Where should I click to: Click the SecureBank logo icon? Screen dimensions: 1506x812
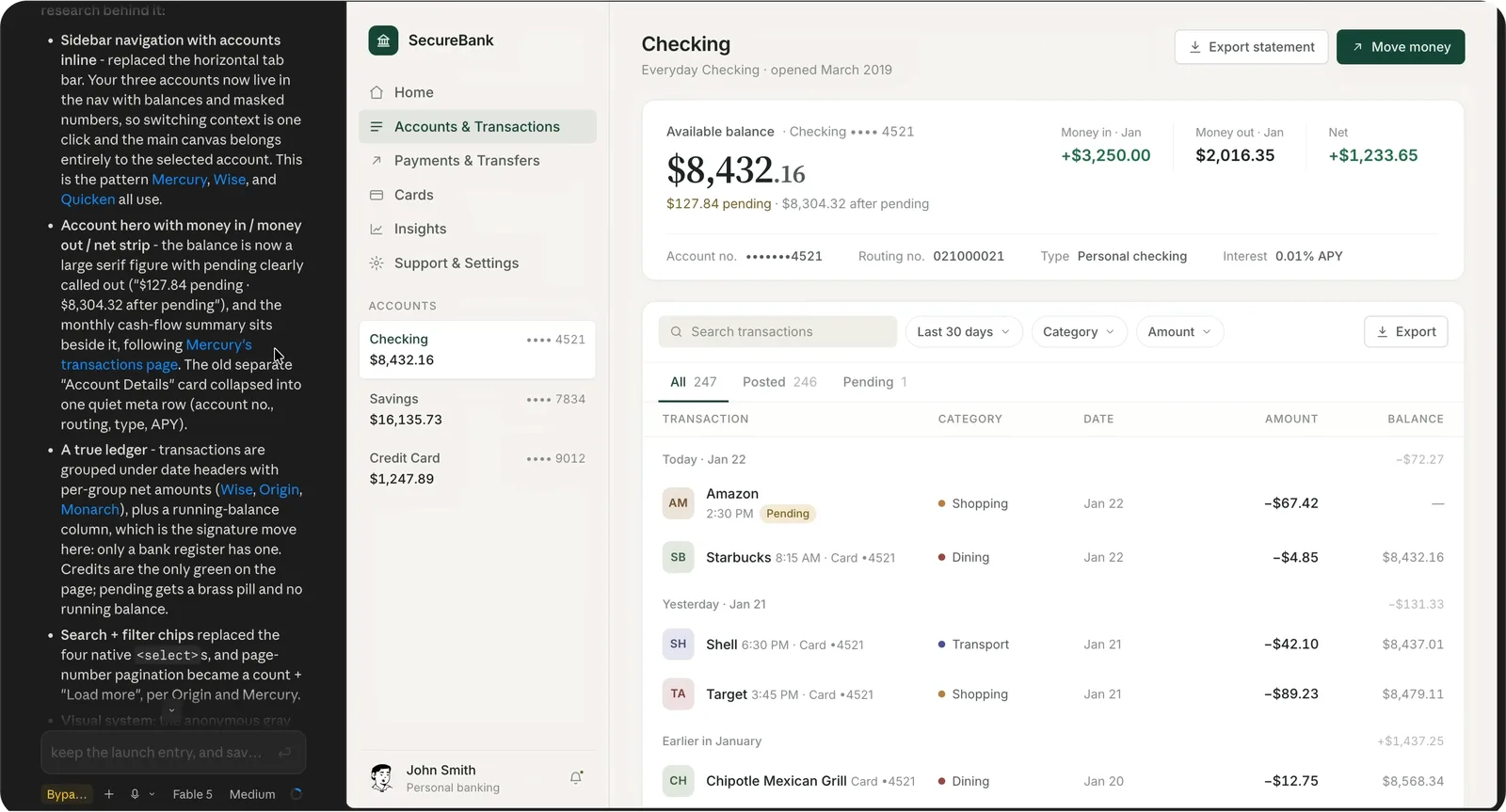coord(383,40)
